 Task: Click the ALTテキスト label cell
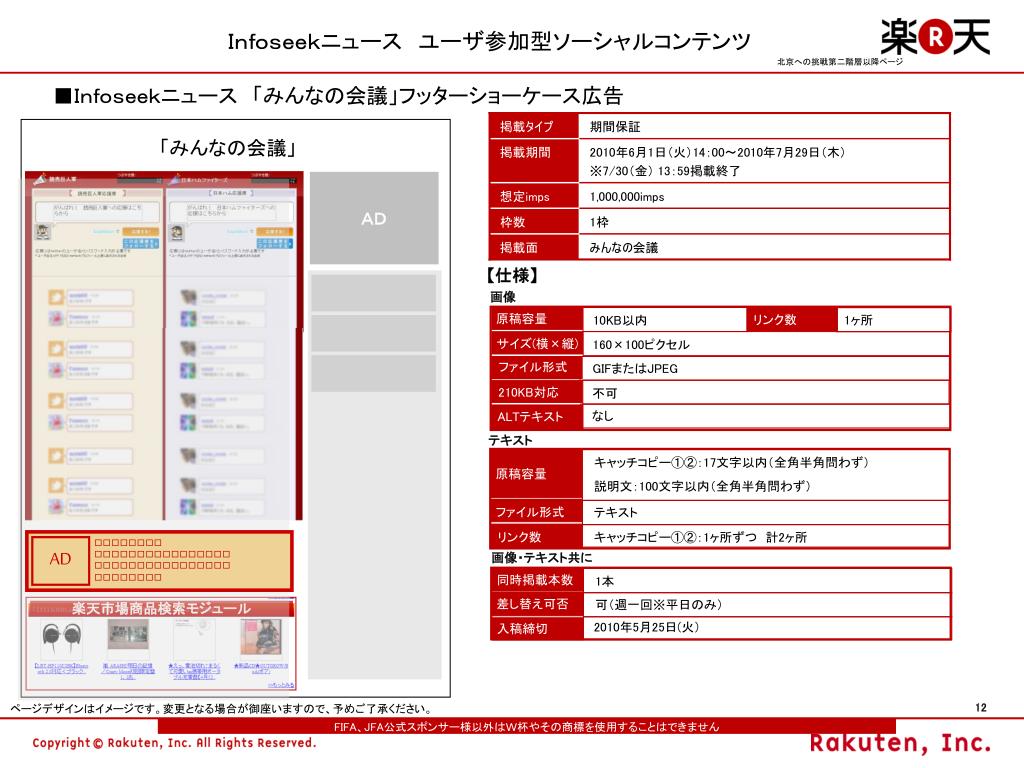pos(537,417)
